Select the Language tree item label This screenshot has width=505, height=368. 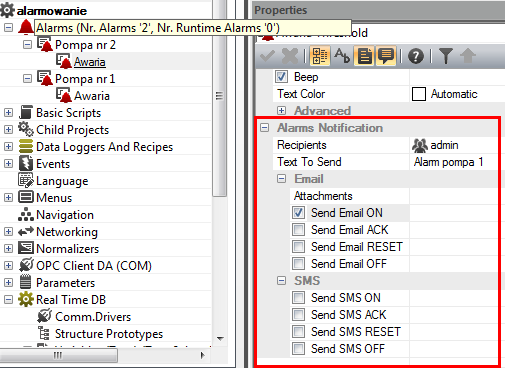(62, 181)
